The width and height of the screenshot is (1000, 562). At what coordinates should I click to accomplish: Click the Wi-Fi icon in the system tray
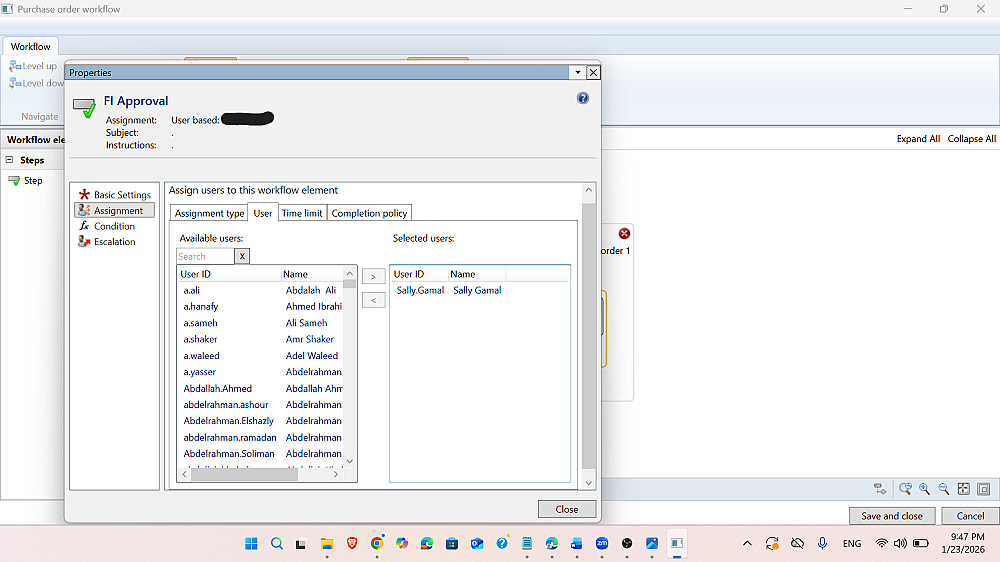point(881,544)
